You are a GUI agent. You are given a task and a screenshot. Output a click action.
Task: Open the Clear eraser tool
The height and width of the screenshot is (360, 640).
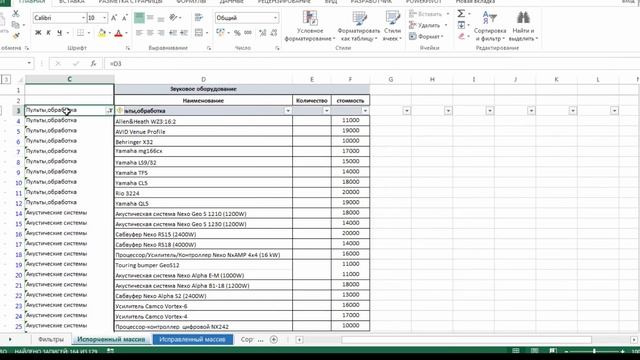(x=461, y=36)
